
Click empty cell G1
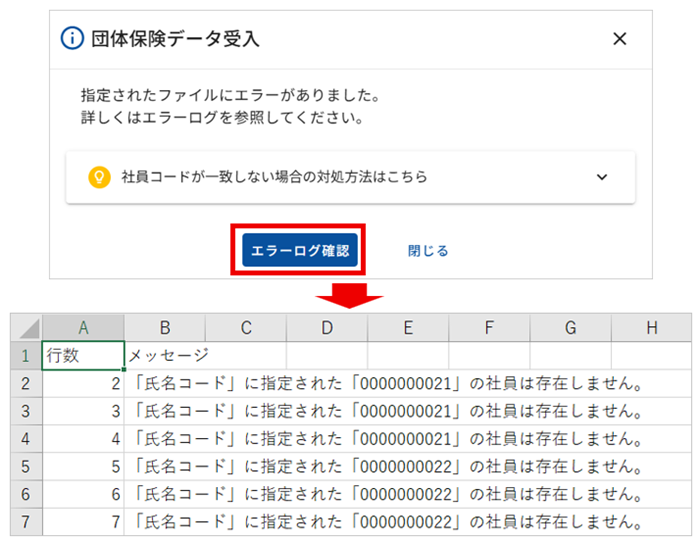[x=571, y=356]
